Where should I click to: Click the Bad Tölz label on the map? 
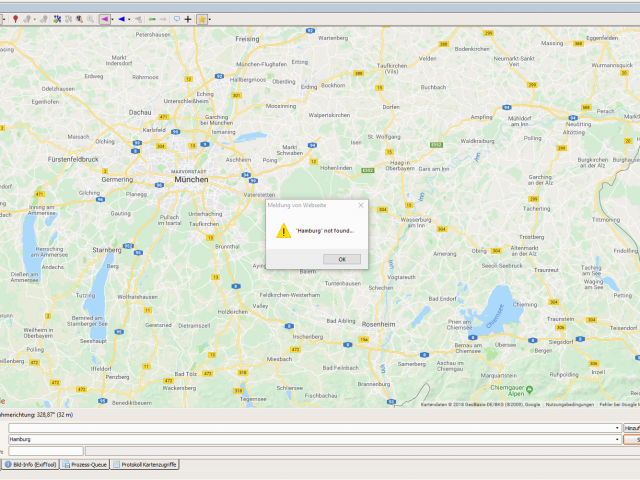(x=186, y=374)
